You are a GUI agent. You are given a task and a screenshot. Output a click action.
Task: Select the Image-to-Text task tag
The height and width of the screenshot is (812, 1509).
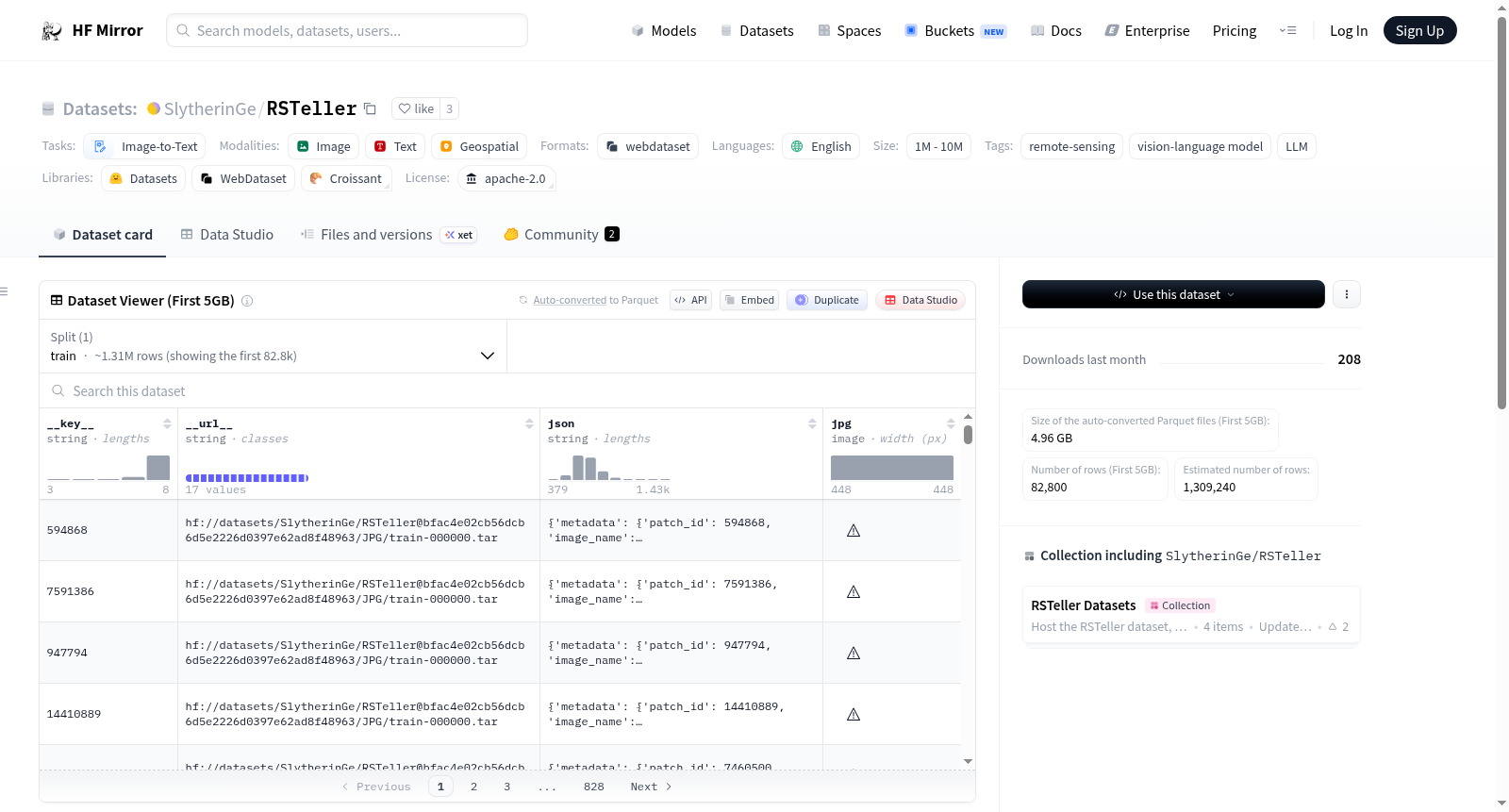pos(145,146)
